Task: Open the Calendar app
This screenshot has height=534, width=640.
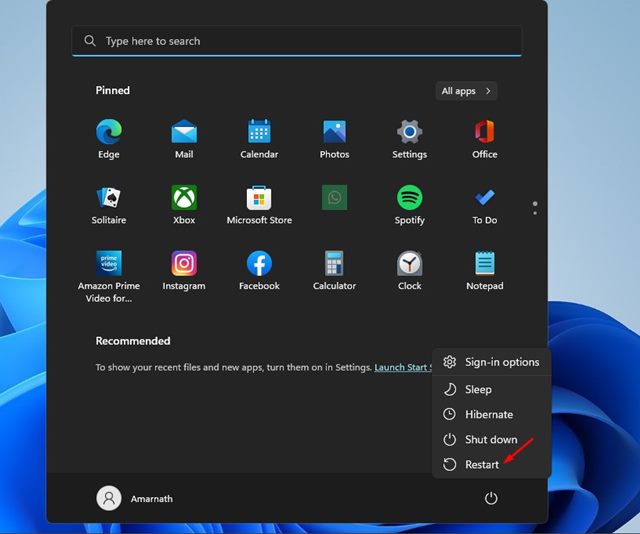Action: click(x=259, y=138)
